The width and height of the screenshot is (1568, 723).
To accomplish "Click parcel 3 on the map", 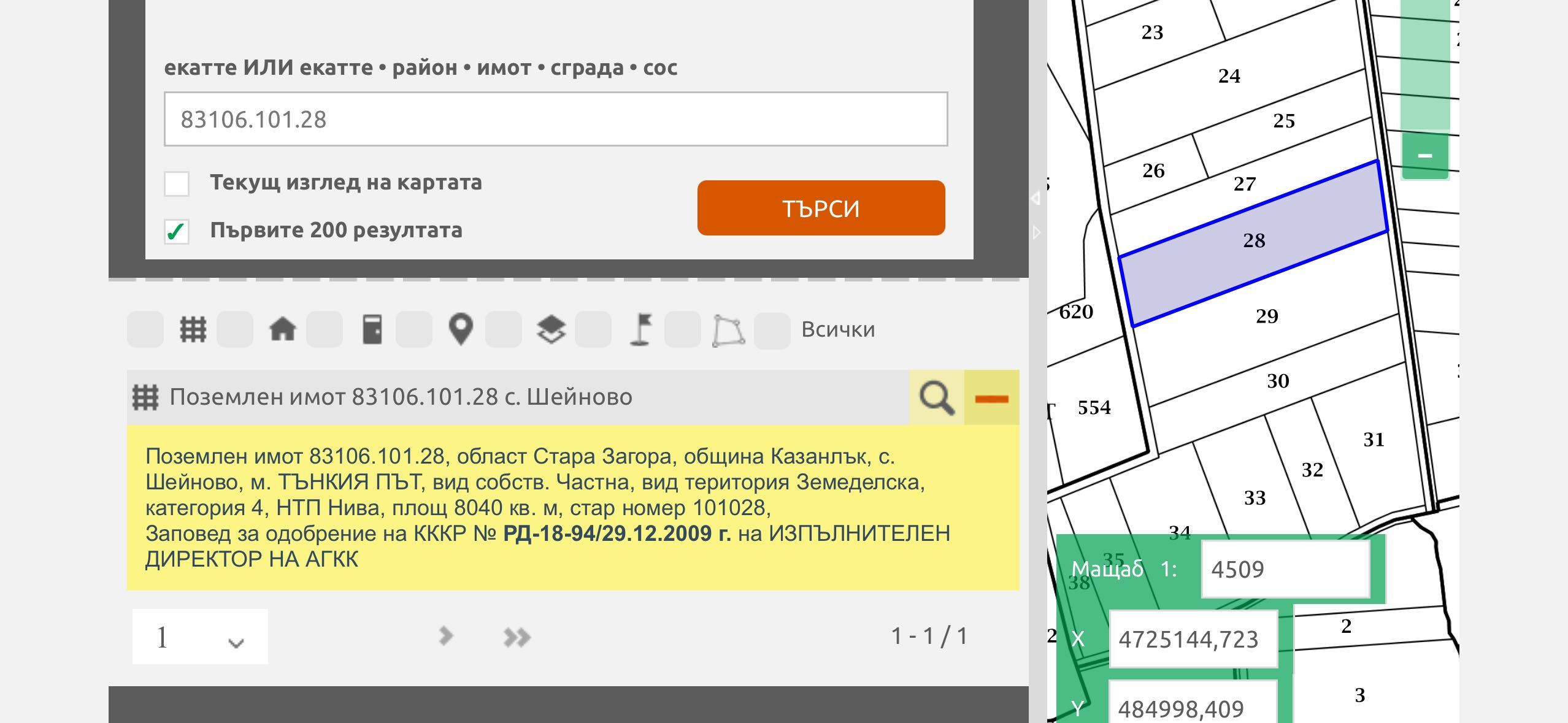I will [1360, 695].
